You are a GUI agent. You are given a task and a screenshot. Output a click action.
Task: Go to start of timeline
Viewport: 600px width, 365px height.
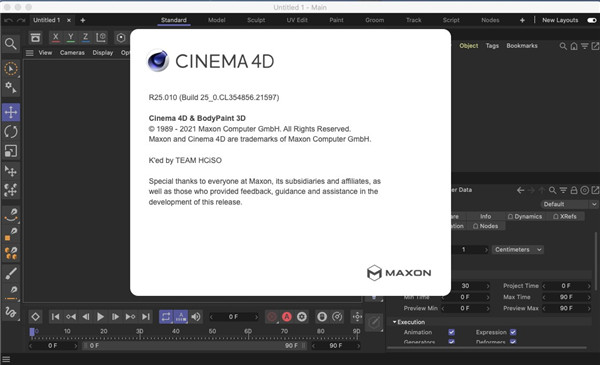point(55,317)
